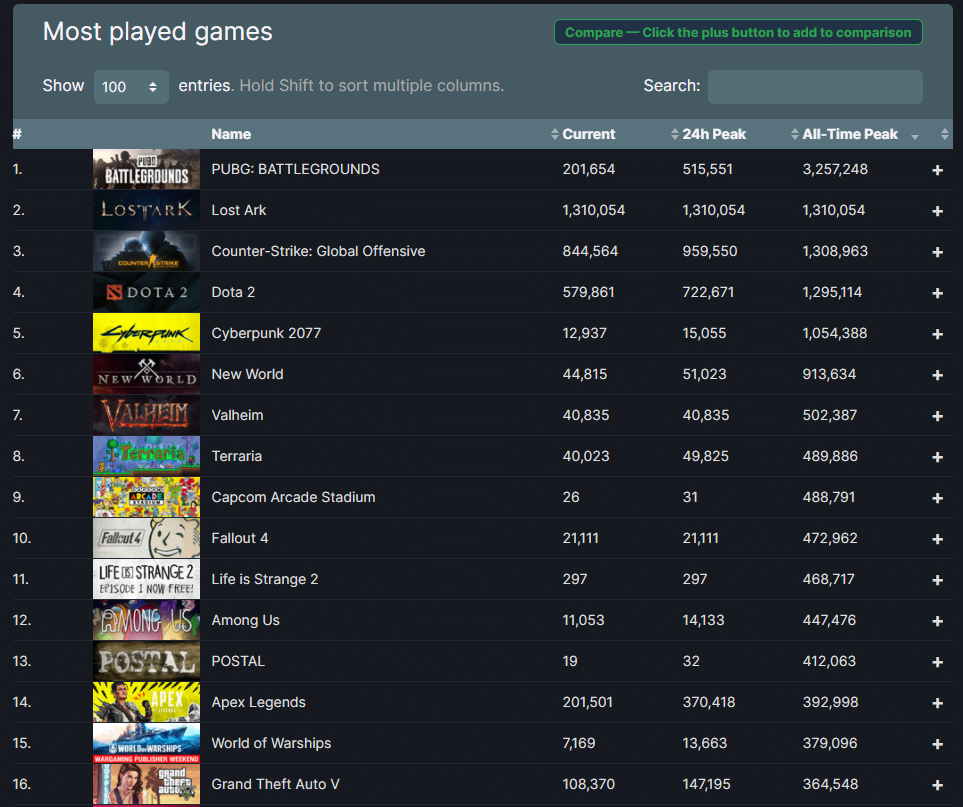The image size is (963, 807).
Task: Add Apex Legends to comparison
Action: point(937,703)
